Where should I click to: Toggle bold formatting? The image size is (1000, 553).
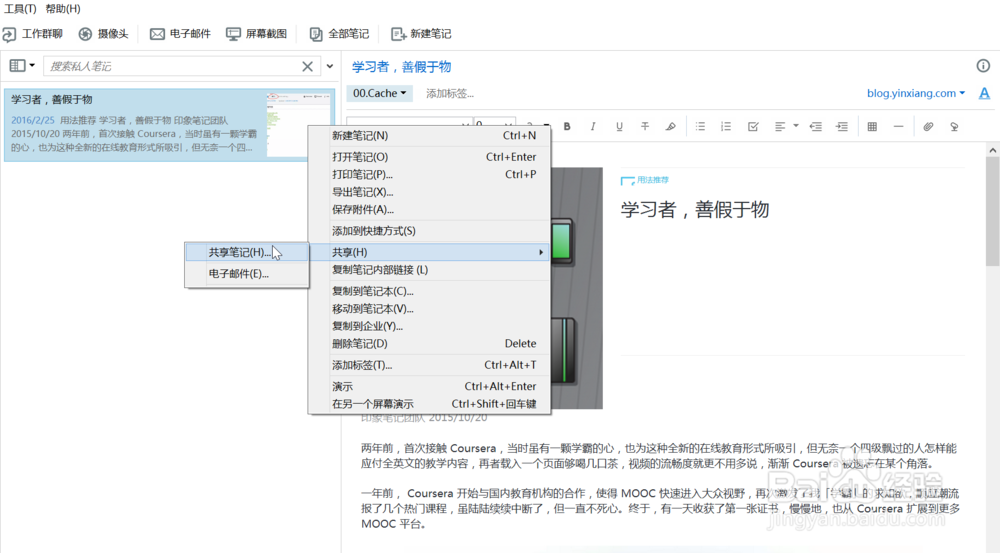point(566,126)
